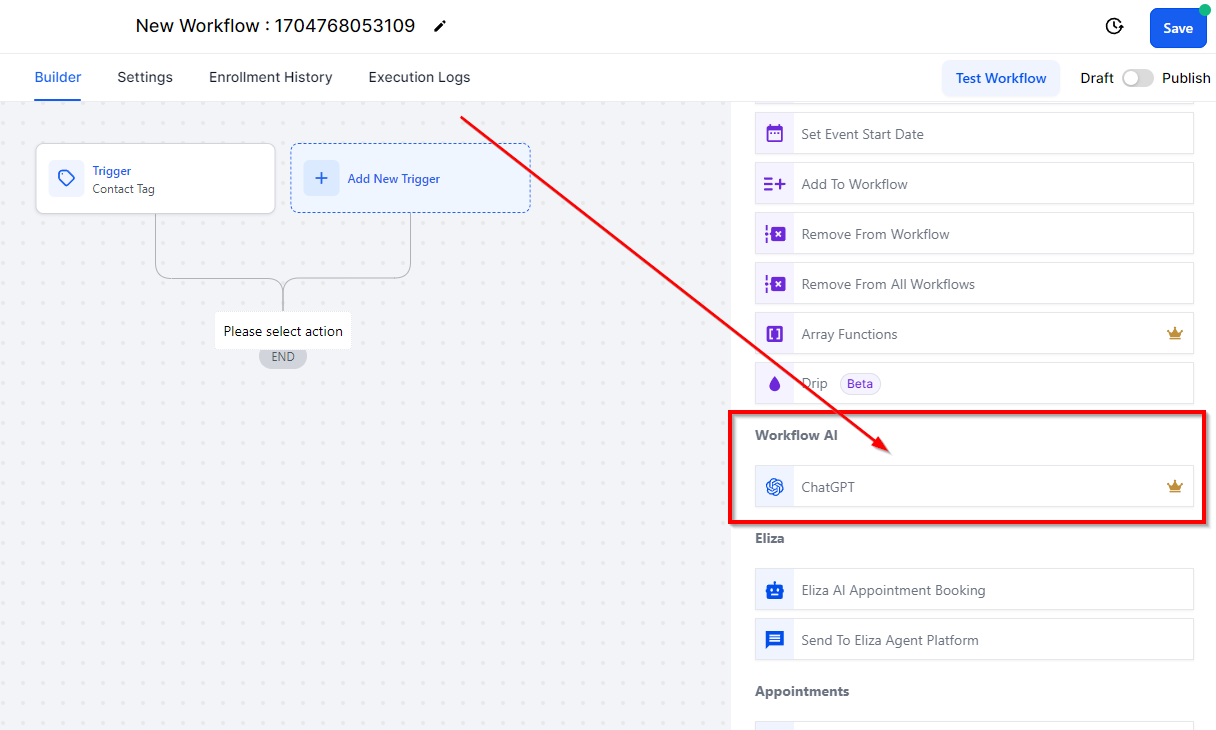Click the Appointments section heading

802,691
